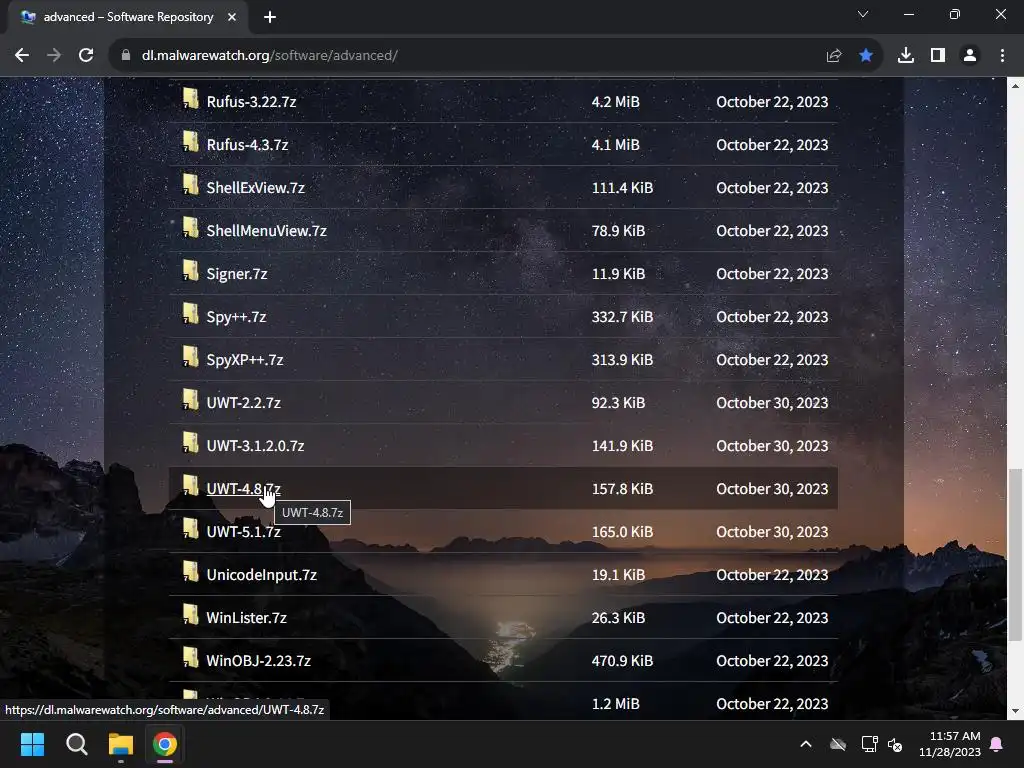Viewport: 1024px width, 768px height.
Task: Open a new browser tab
Action: tap(270, 17)
